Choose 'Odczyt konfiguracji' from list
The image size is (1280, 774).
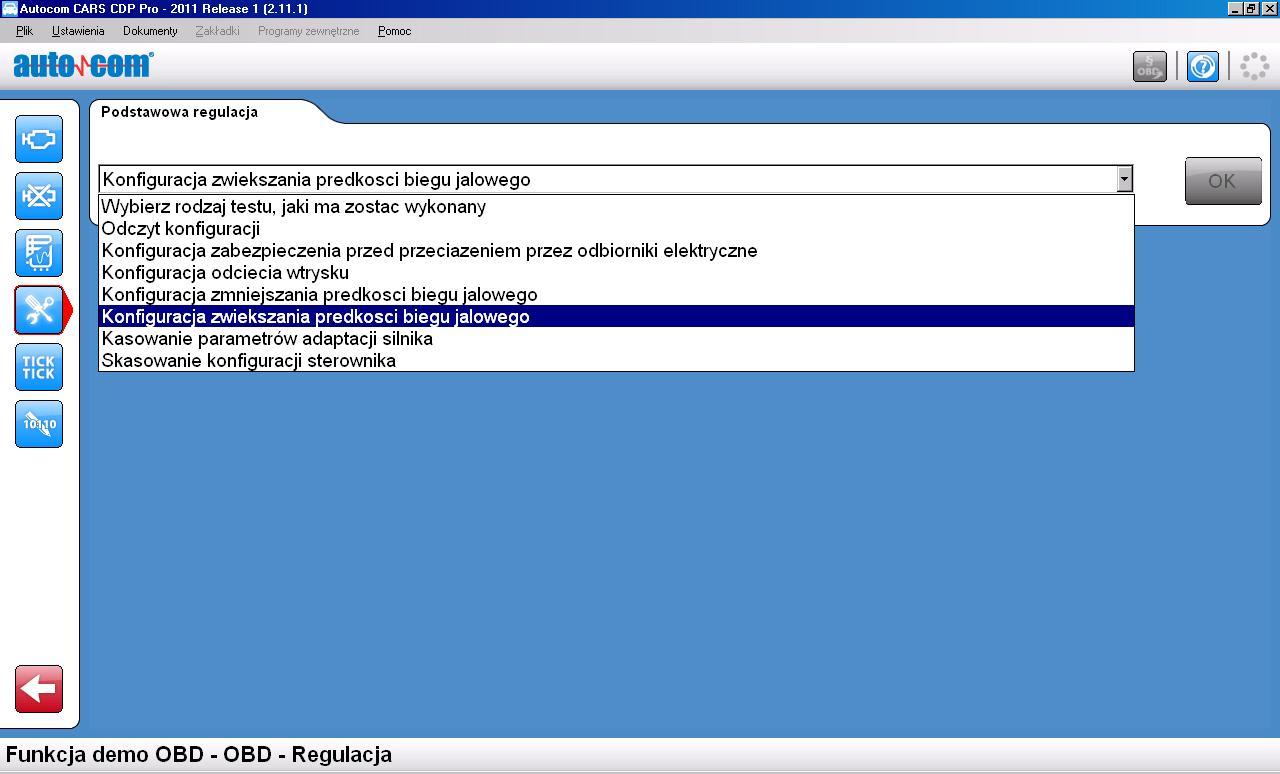click(x=616, y=228)
